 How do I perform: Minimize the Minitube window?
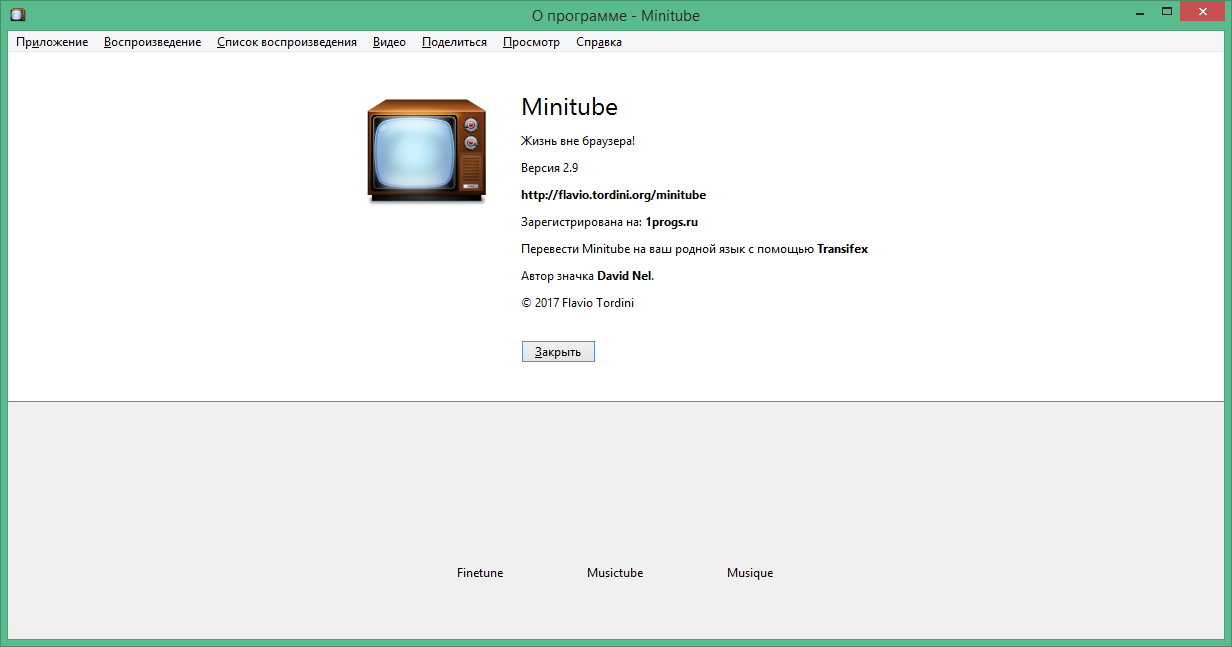1138,11
